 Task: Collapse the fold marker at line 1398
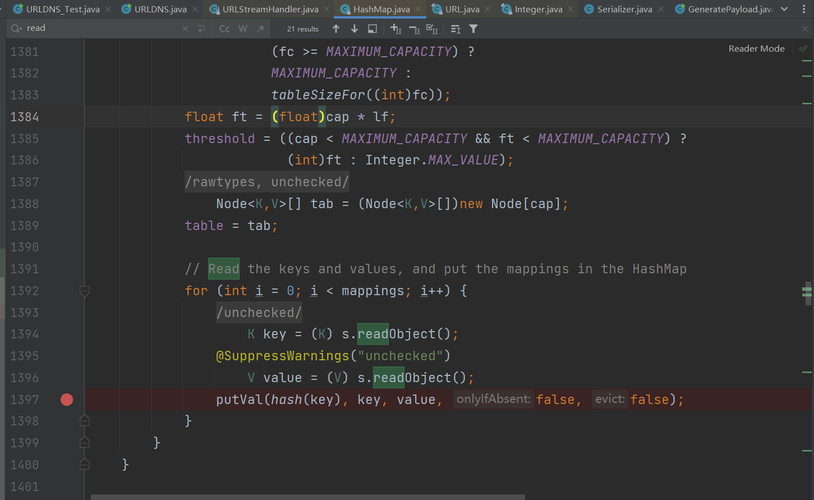85,421
